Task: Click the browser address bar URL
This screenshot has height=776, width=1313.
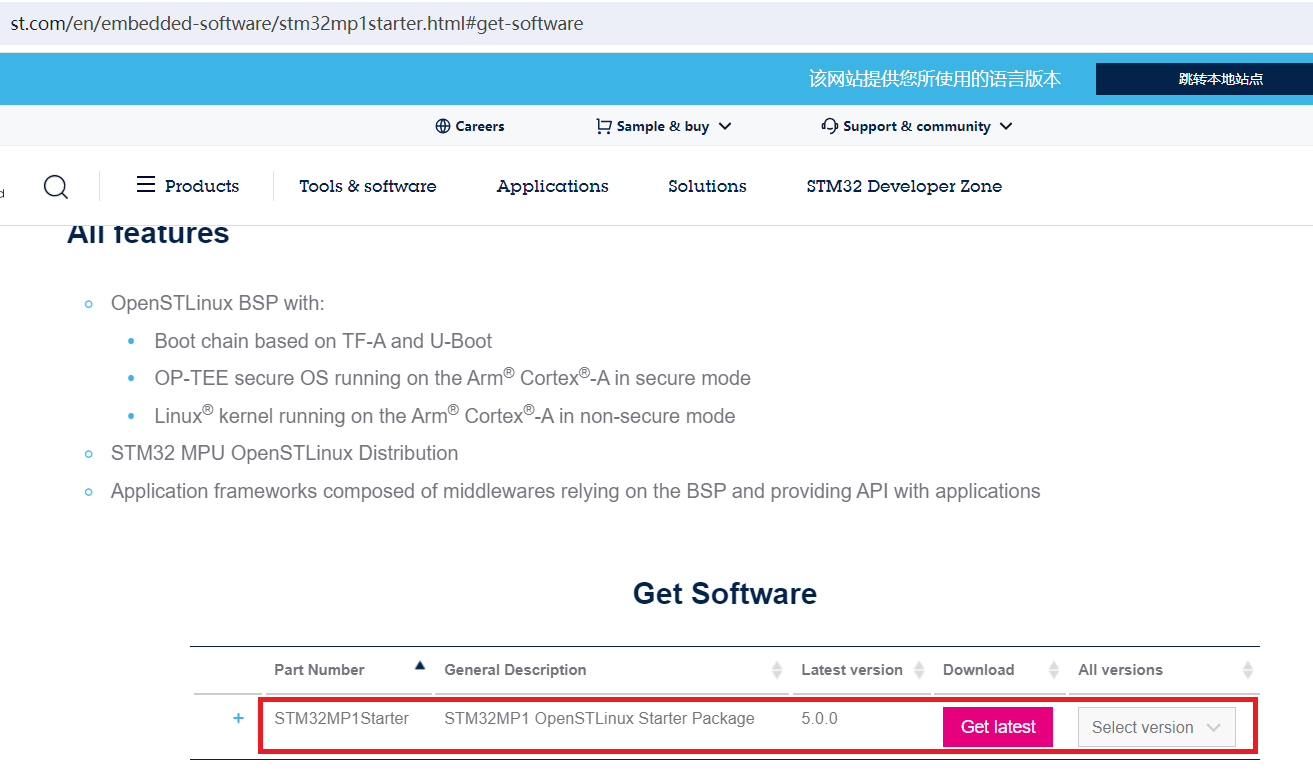Action: coord(297,23)
